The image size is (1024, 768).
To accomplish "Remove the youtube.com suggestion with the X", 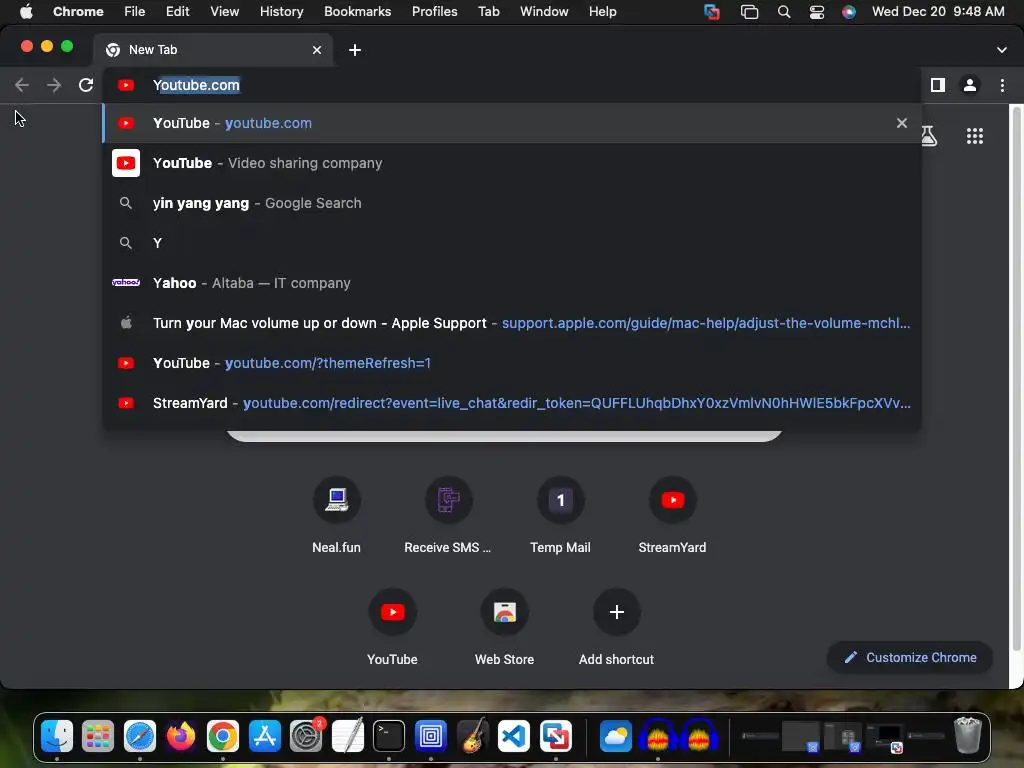I will [902, 123].
